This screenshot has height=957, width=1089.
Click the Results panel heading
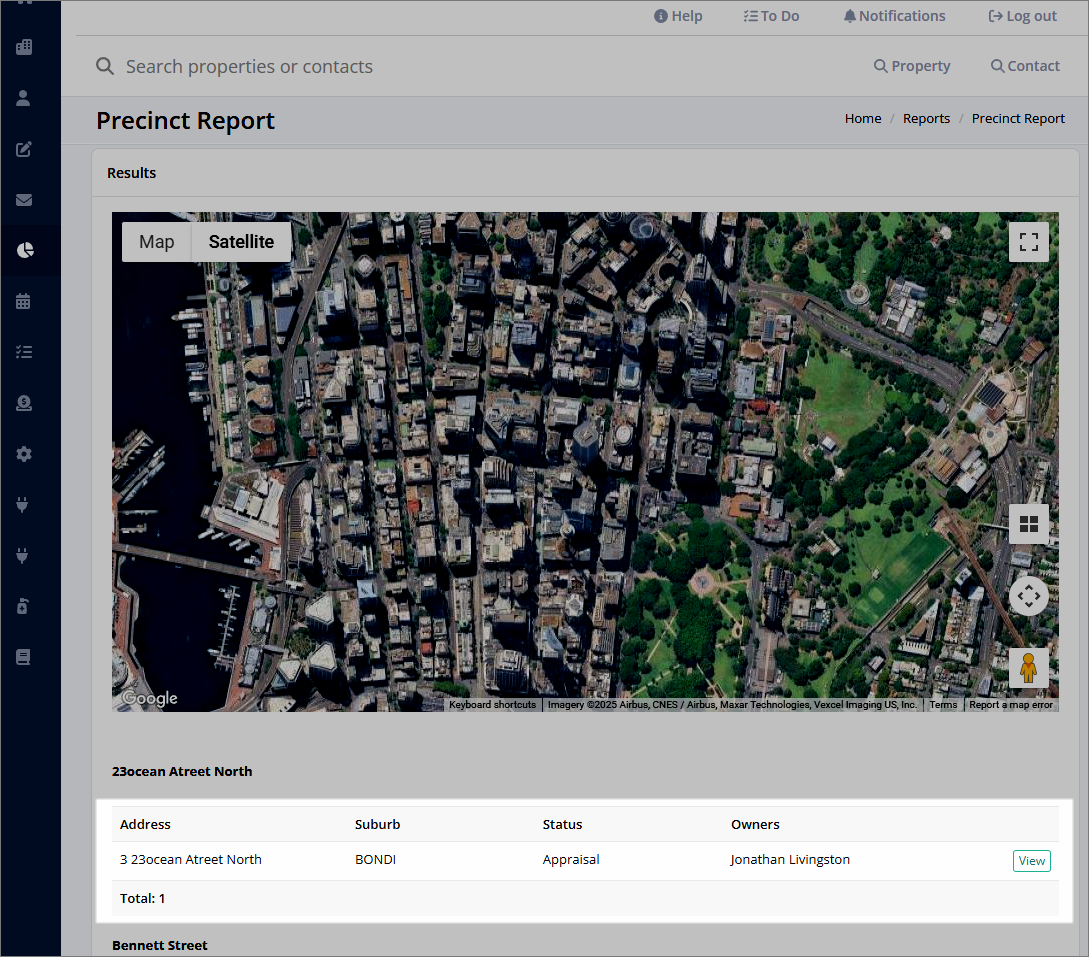click(131, 173)
